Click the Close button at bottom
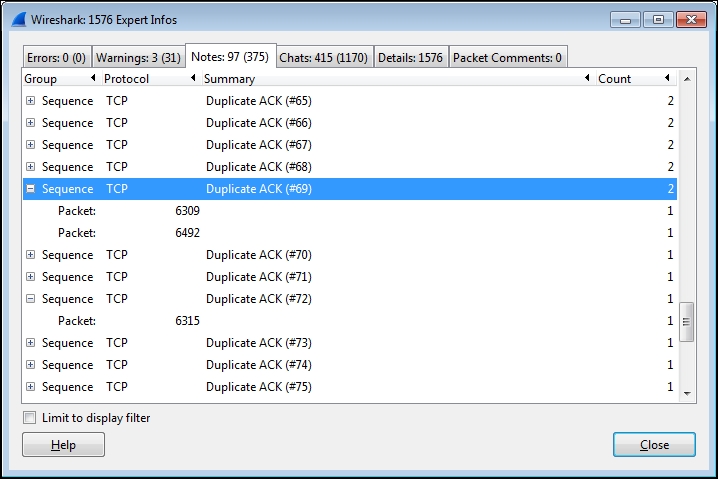 point(654,445)
